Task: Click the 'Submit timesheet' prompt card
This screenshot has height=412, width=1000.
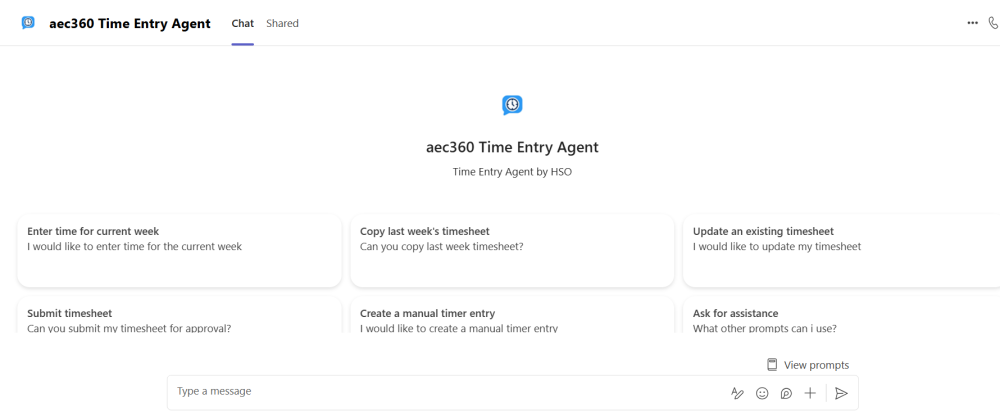Action: point(179,317)
